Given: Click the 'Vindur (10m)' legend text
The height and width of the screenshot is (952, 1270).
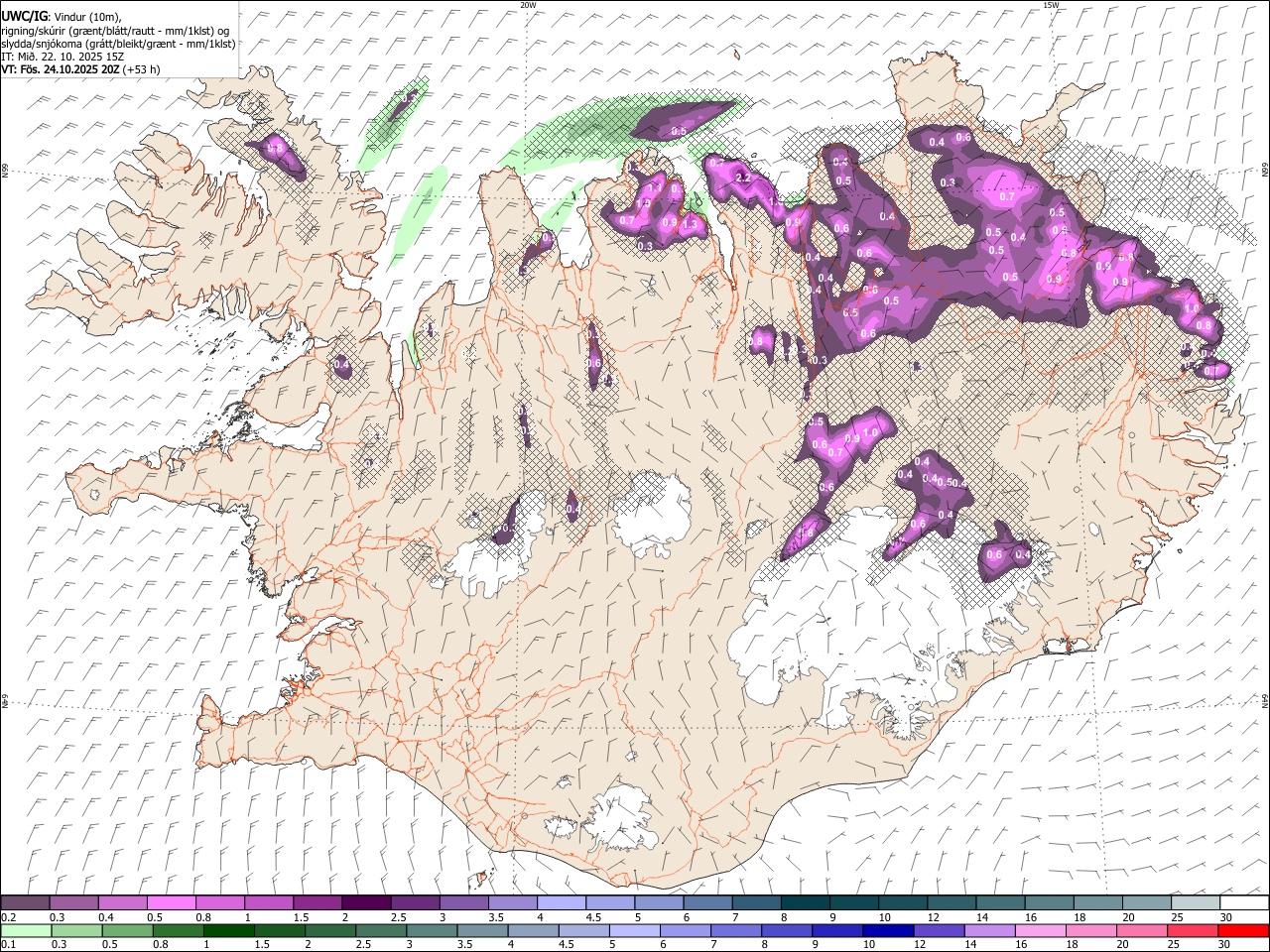Looking at the screenshot, I should tap(86, 17).
